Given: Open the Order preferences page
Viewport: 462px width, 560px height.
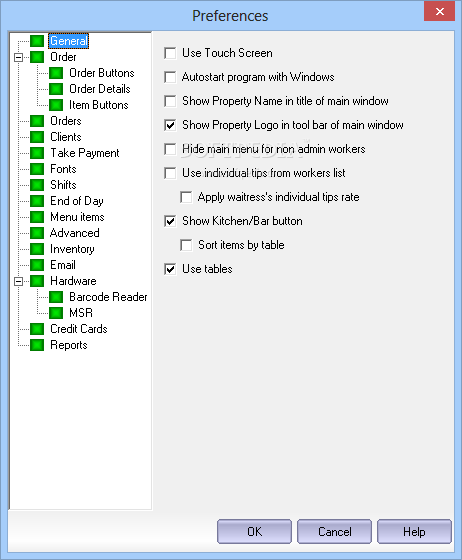Looking at the screenshot, I should click(63, 57).
